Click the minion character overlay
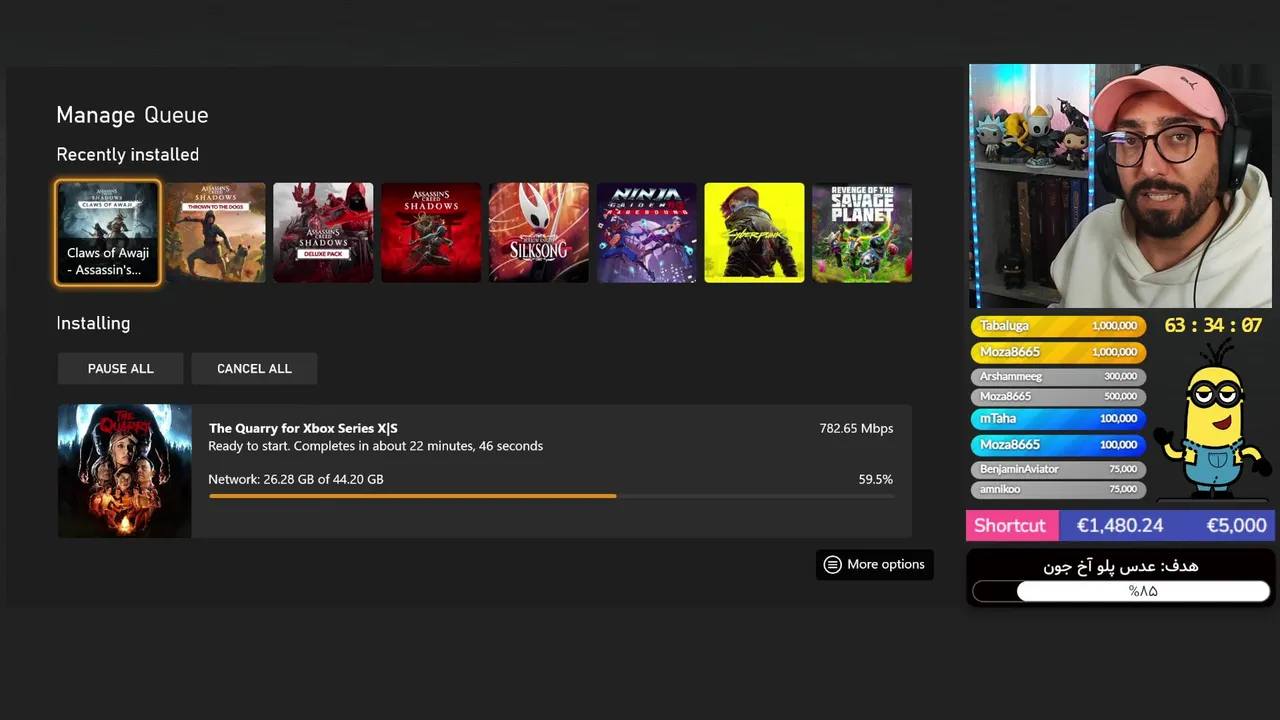This screenshot has height=720, width=1280. [x=1212, y=420]
